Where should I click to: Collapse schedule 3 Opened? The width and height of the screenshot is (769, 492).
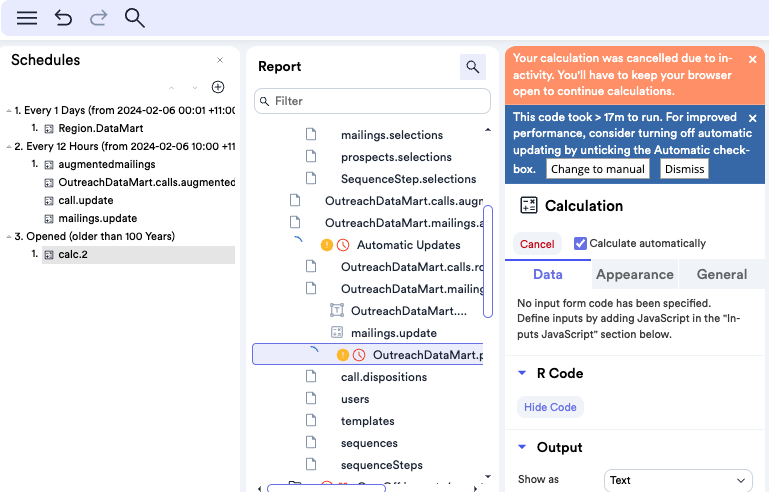pos(9,237)
